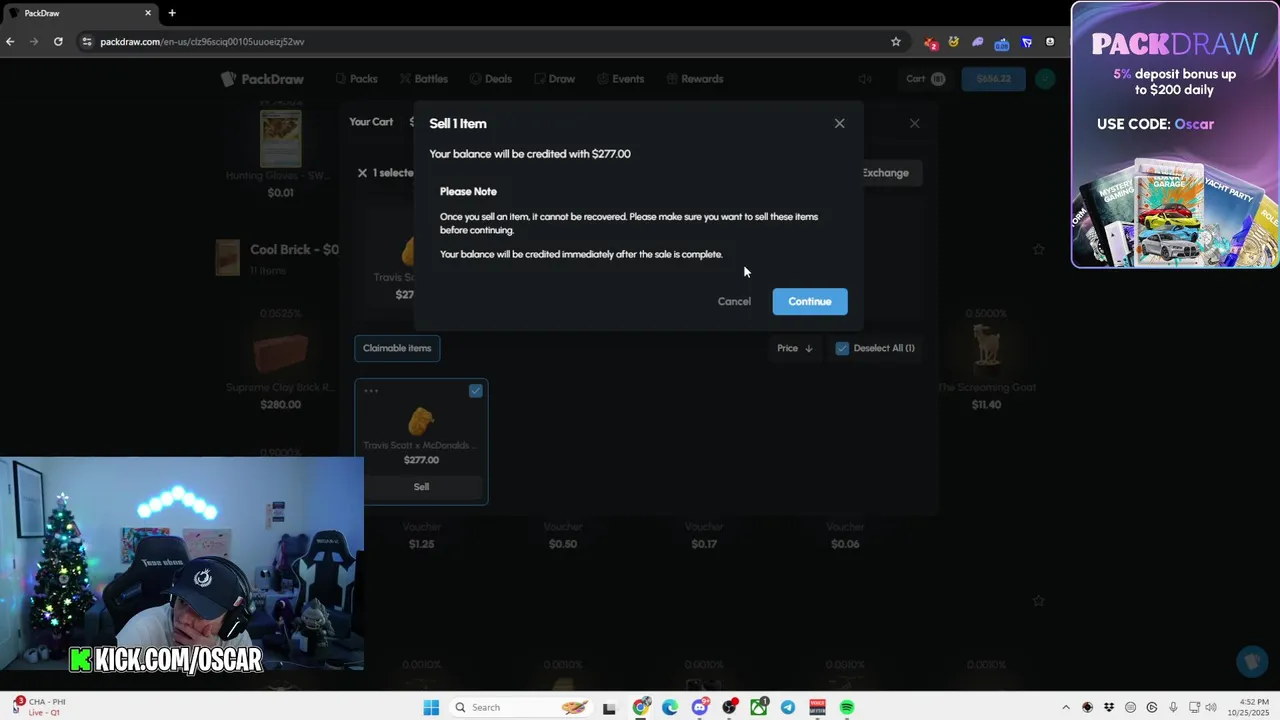
Task: Click the microphone tray icon
Action: (x=1173, y=707)
